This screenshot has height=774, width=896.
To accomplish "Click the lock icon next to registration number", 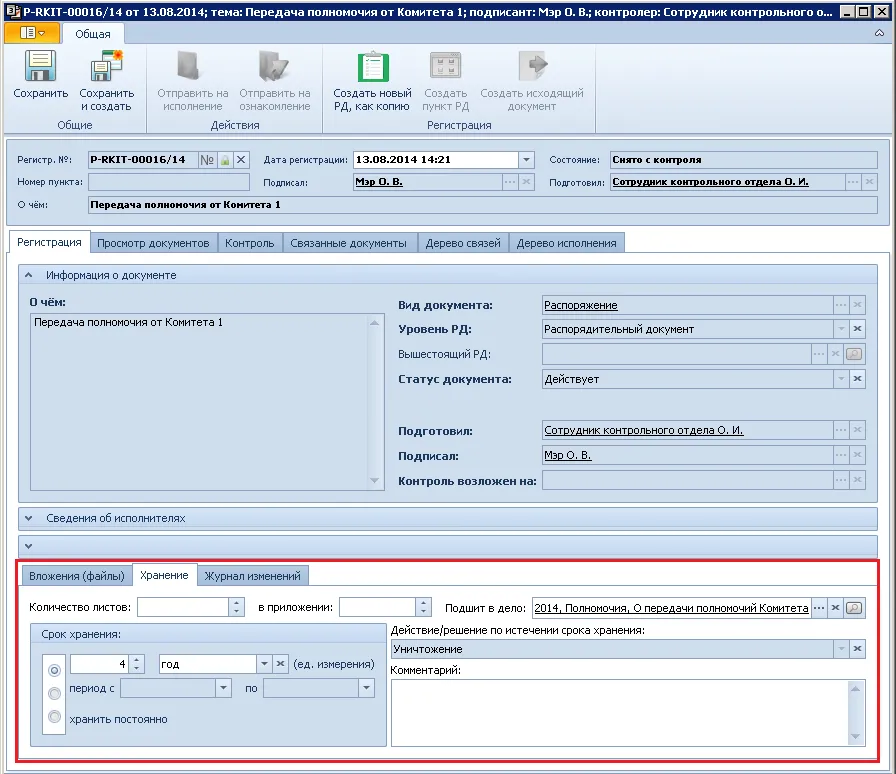I will pos(225,160).
